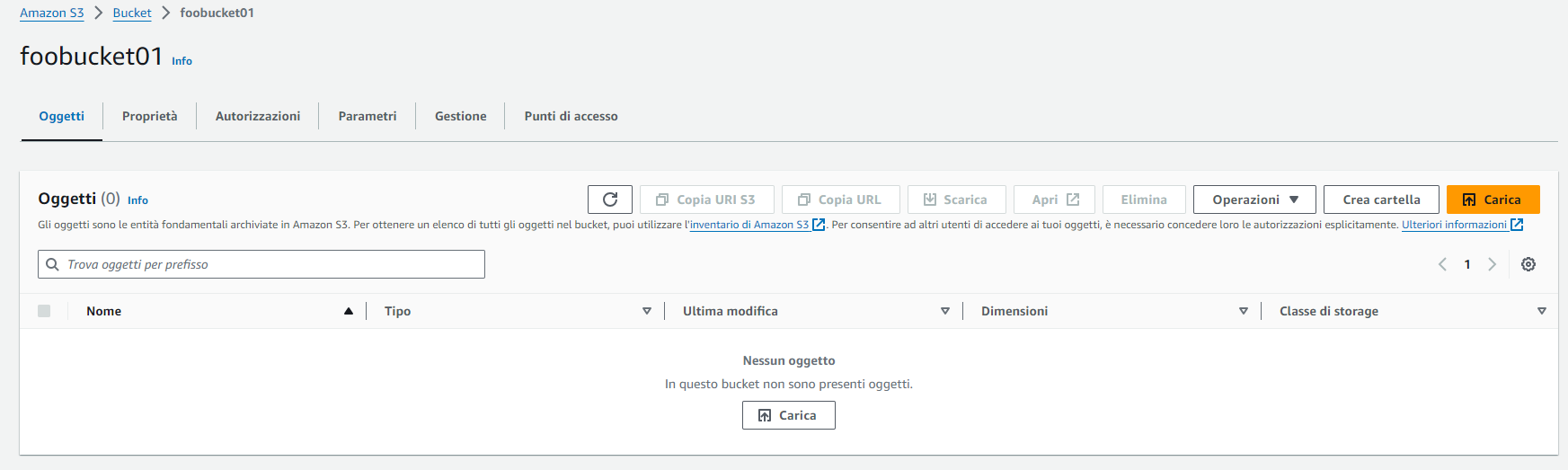Viewport: 1568px width, 470px height.
Task: Click the Copia URL button
Action: [841, 200]
